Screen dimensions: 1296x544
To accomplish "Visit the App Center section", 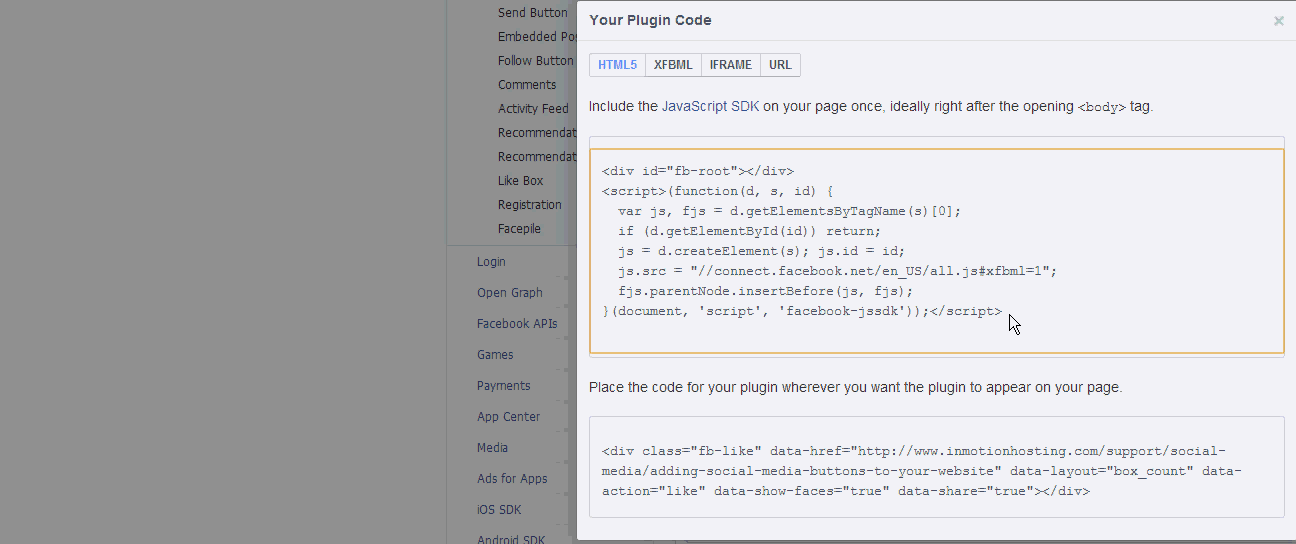I will pos(508,417).
